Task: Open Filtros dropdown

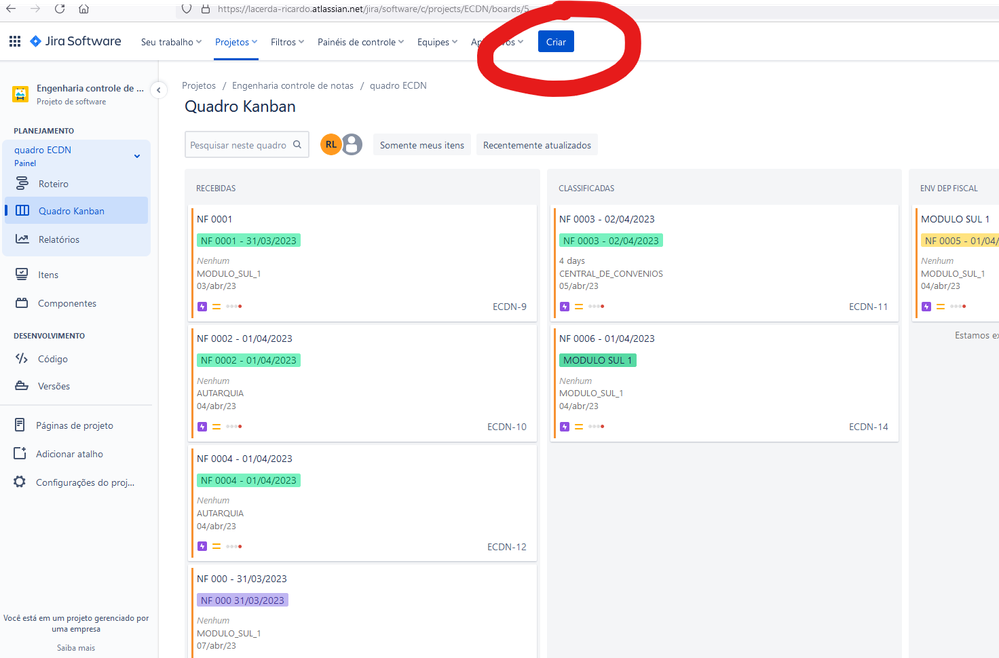Action: tap(287, 42)
